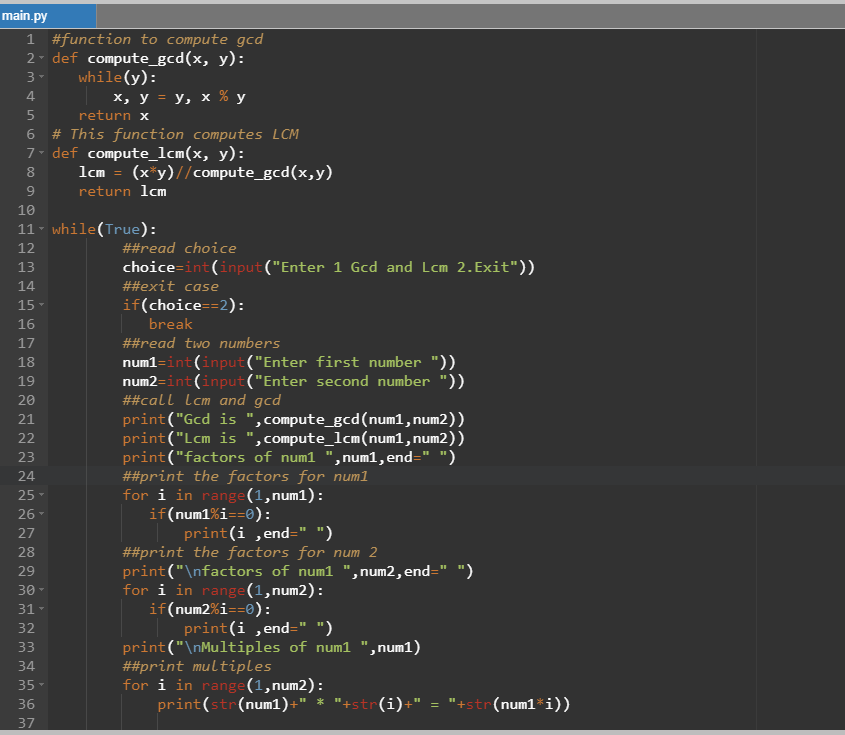The image size is (845, 735).
Task: Click the str(num1) multiplication print on line 36
Action: click(x=364, y=704)
